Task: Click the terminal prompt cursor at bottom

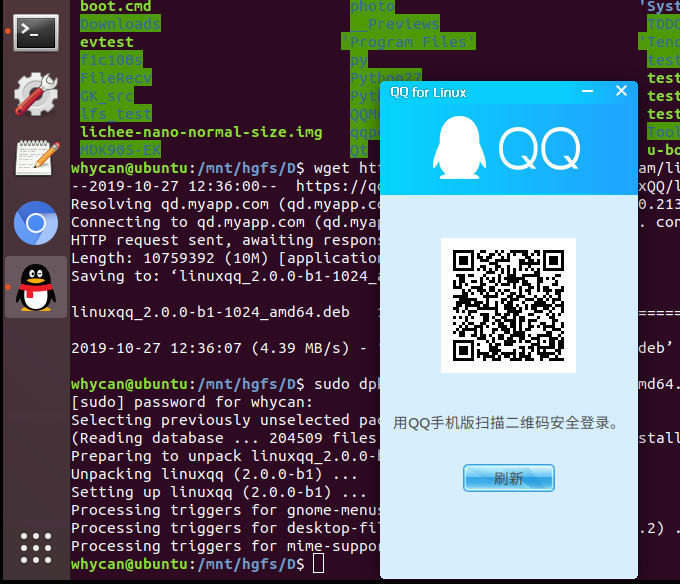Action: (x=318, y=564)
